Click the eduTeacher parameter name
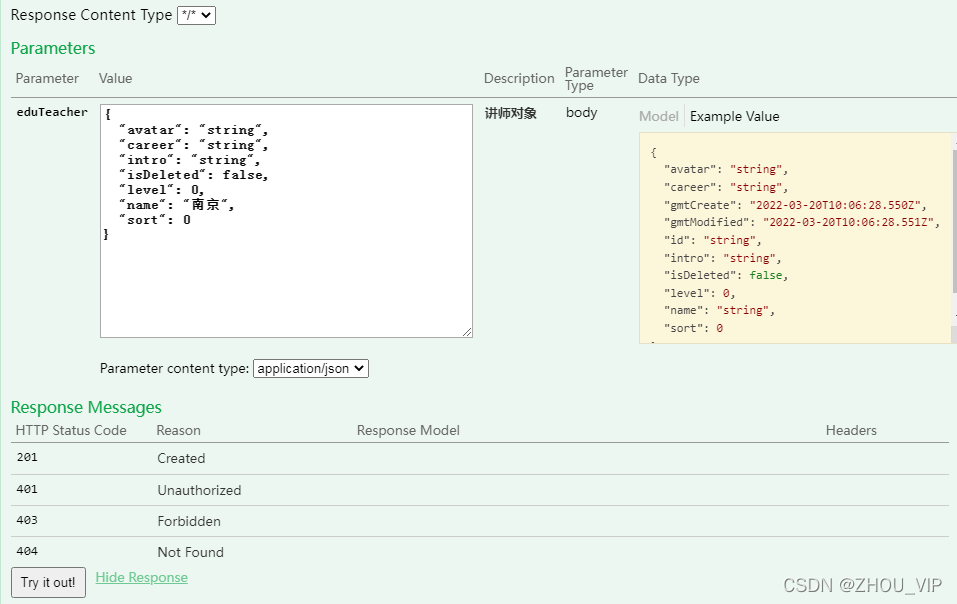957x604 pixels. [52, 112]
